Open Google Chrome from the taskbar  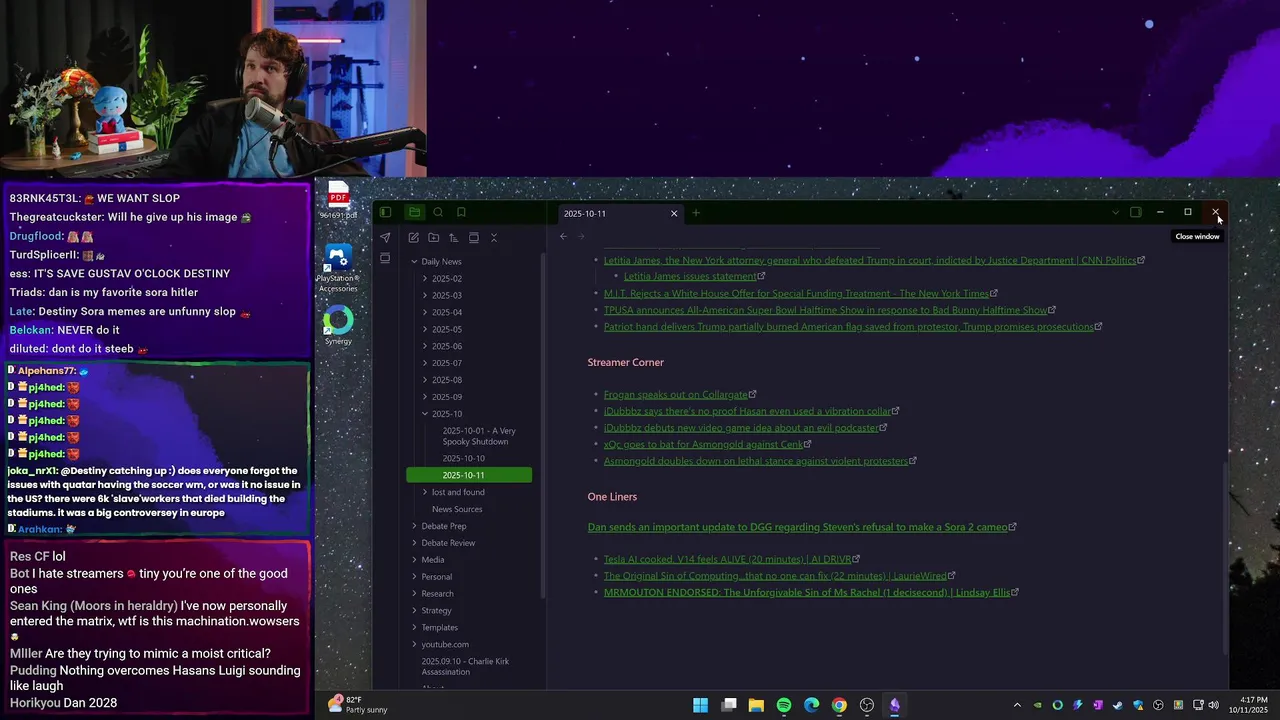pyautogui.click(x=839, y=705)
